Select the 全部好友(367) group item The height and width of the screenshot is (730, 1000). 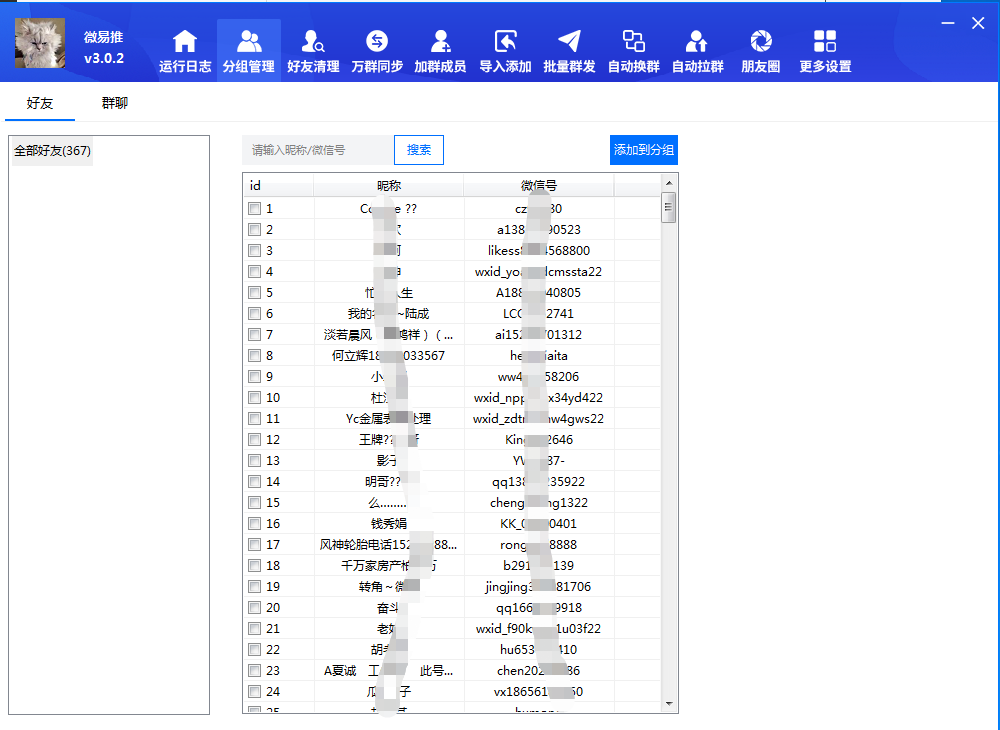pos(52,151)
